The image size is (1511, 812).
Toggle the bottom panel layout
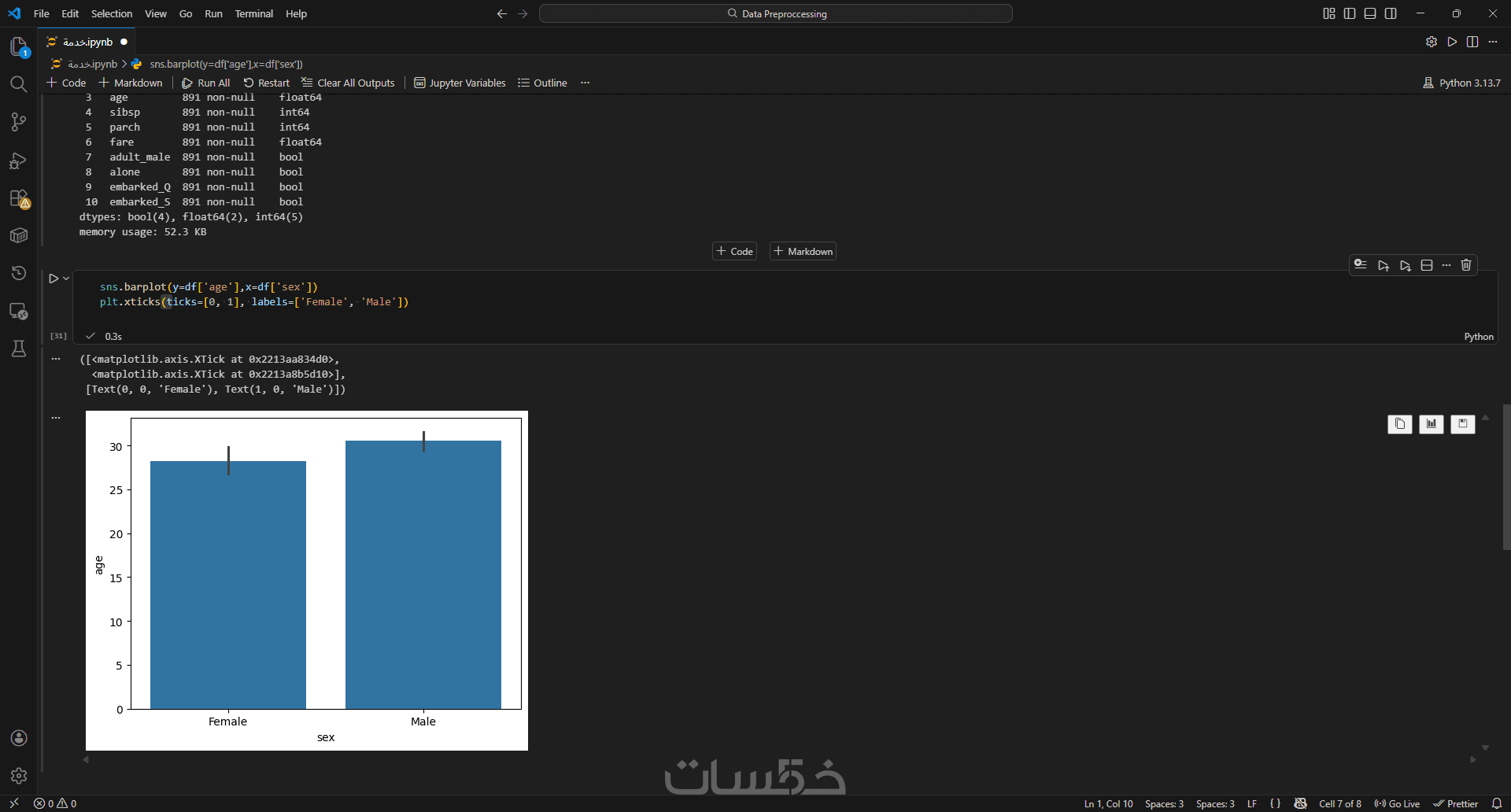(x=1370, y=13)
